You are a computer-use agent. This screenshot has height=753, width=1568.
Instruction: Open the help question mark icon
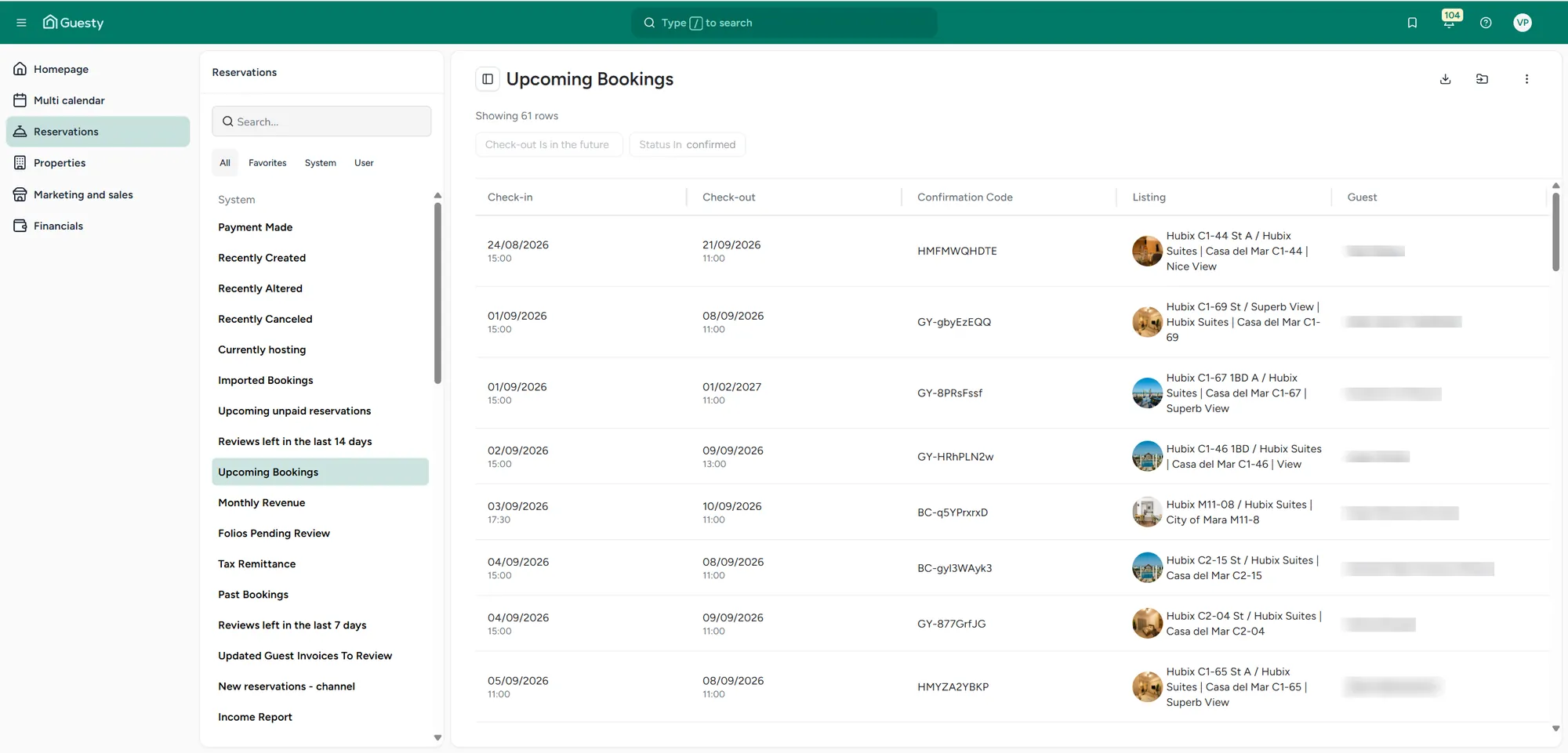(1485, 23)
